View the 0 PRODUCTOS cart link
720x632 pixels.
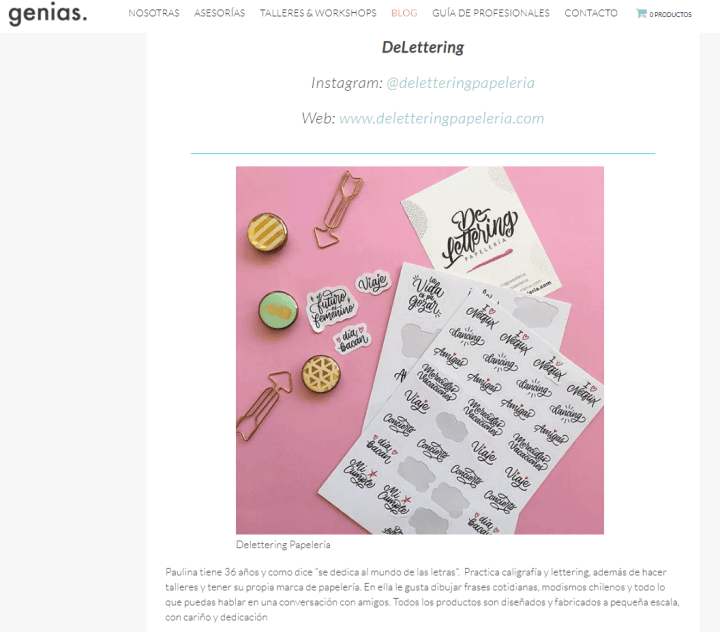(670, 14)
